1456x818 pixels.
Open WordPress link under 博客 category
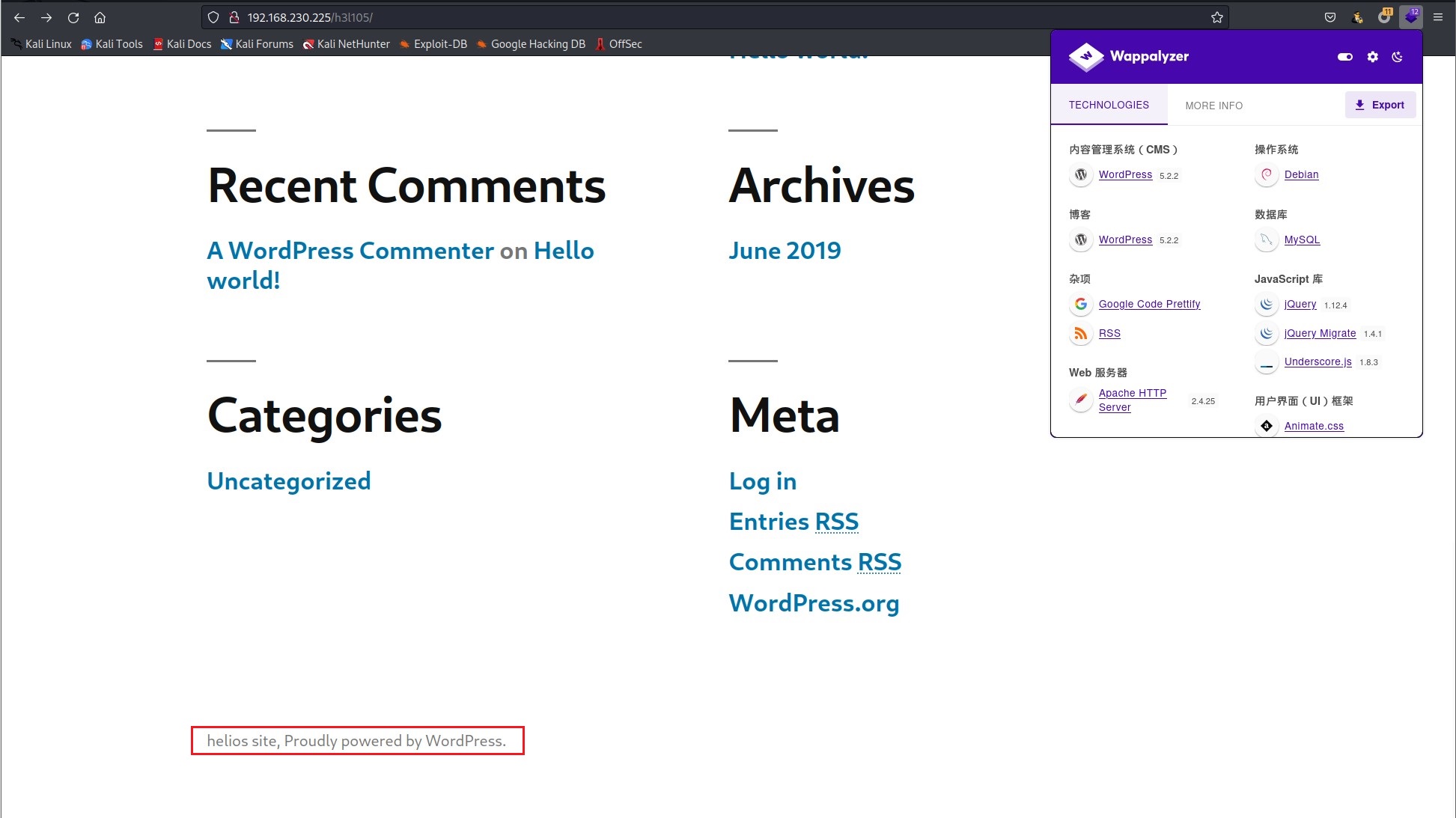coord(1125,239)
